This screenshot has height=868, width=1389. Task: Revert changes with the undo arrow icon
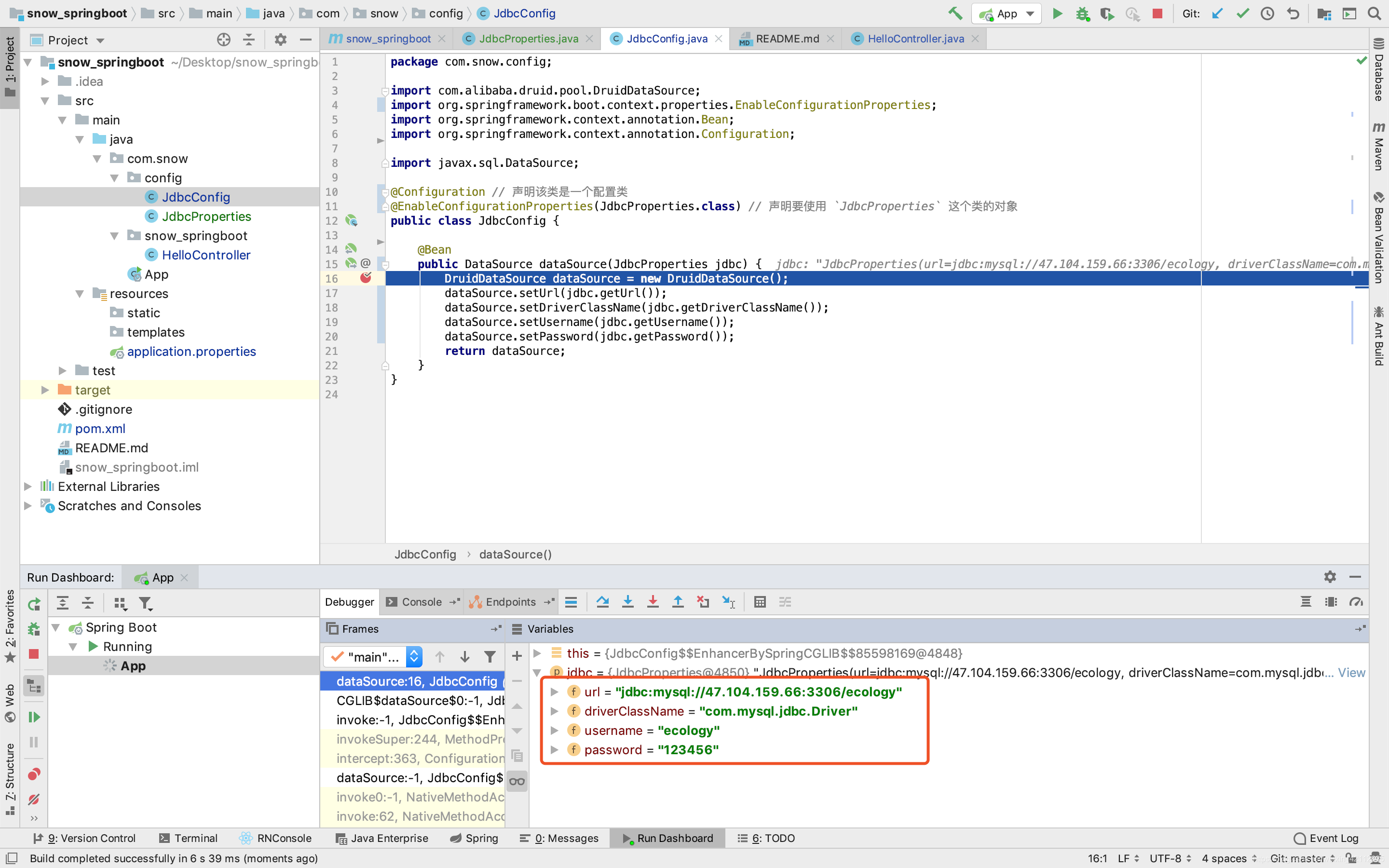(1293, 13)
